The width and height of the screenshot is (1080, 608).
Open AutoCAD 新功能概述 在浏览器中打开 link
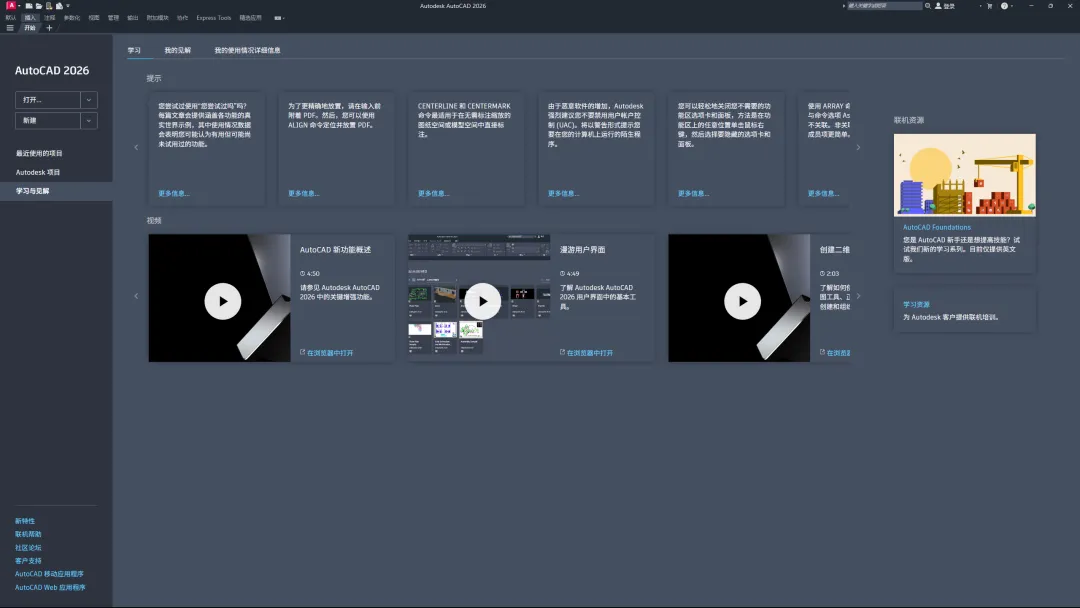(330, 353)
